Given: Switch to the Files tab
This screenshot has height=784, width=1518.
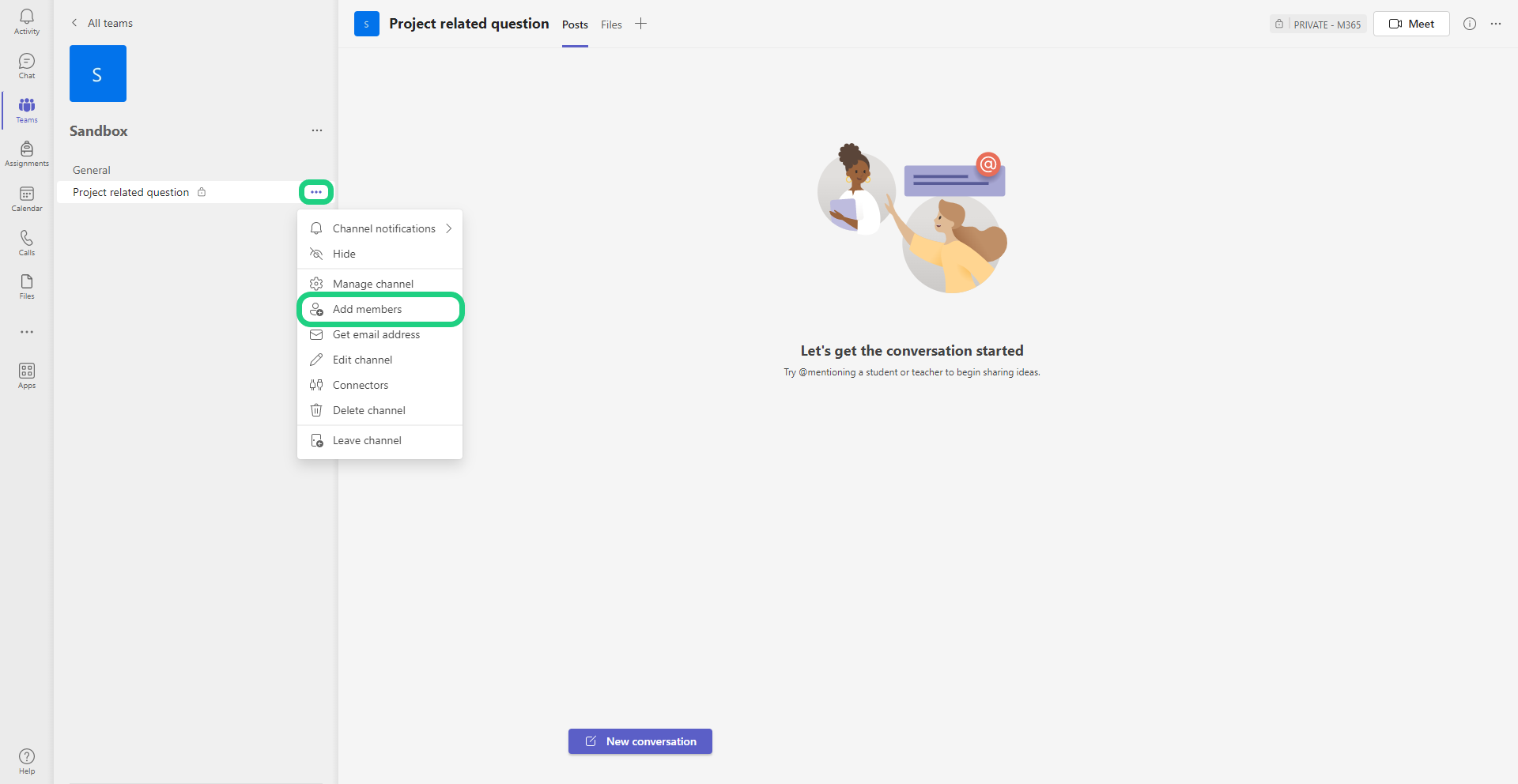Looking at the screenshot, I should point(611,24).
